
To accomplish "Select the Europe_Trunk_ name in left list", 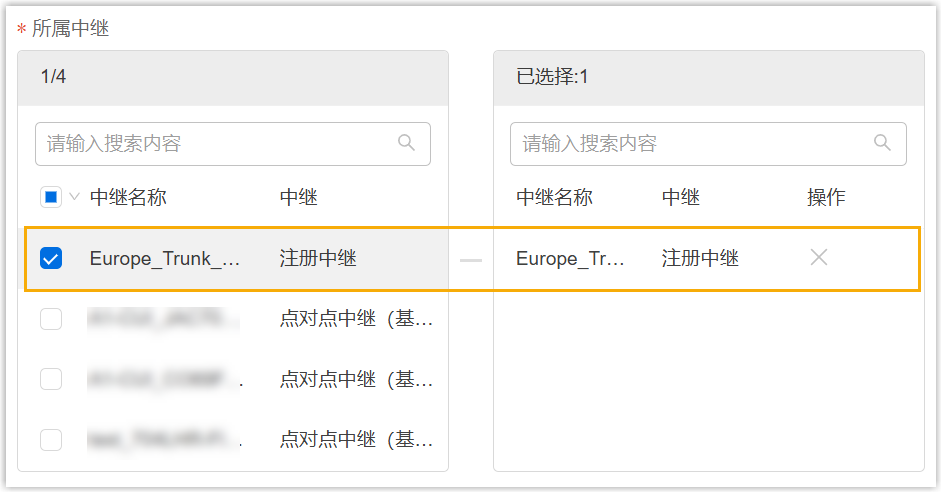I will (x=165, y=258).
